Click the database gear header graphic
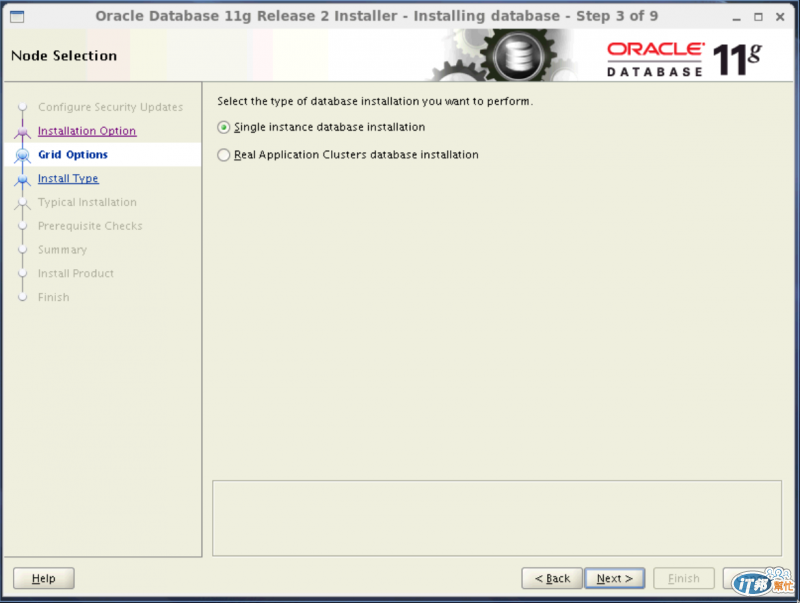Viewport: 800px width, 603px height. coord(503,55)
